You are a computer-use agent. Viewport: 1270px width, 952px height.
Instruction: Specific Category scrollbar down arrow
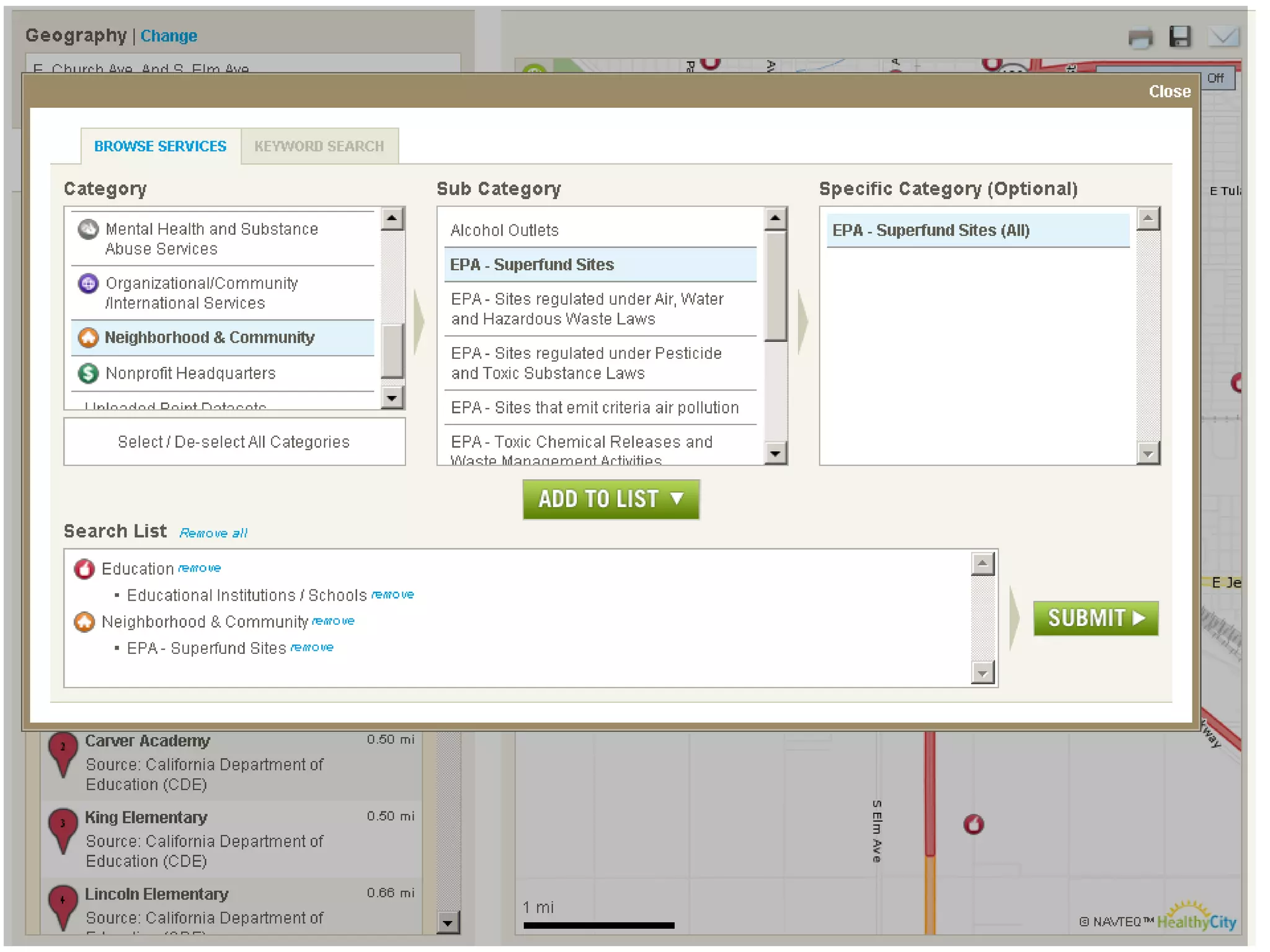pyautogui.click(x=1148, y=453)
